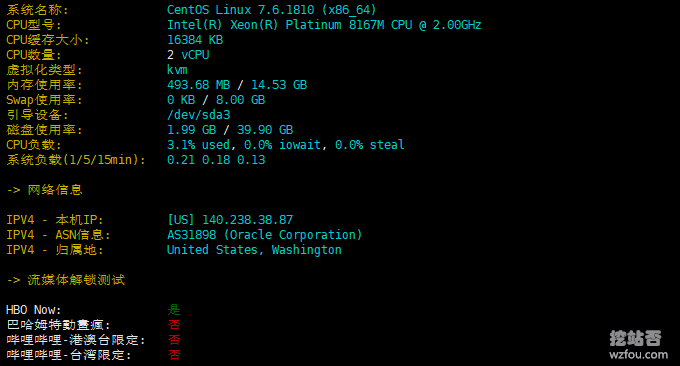This screenshot has height=366, width=680.
Task: Select the red 否 for 哔哩哔哩-港澳台限定
Action: coord(174,340)
